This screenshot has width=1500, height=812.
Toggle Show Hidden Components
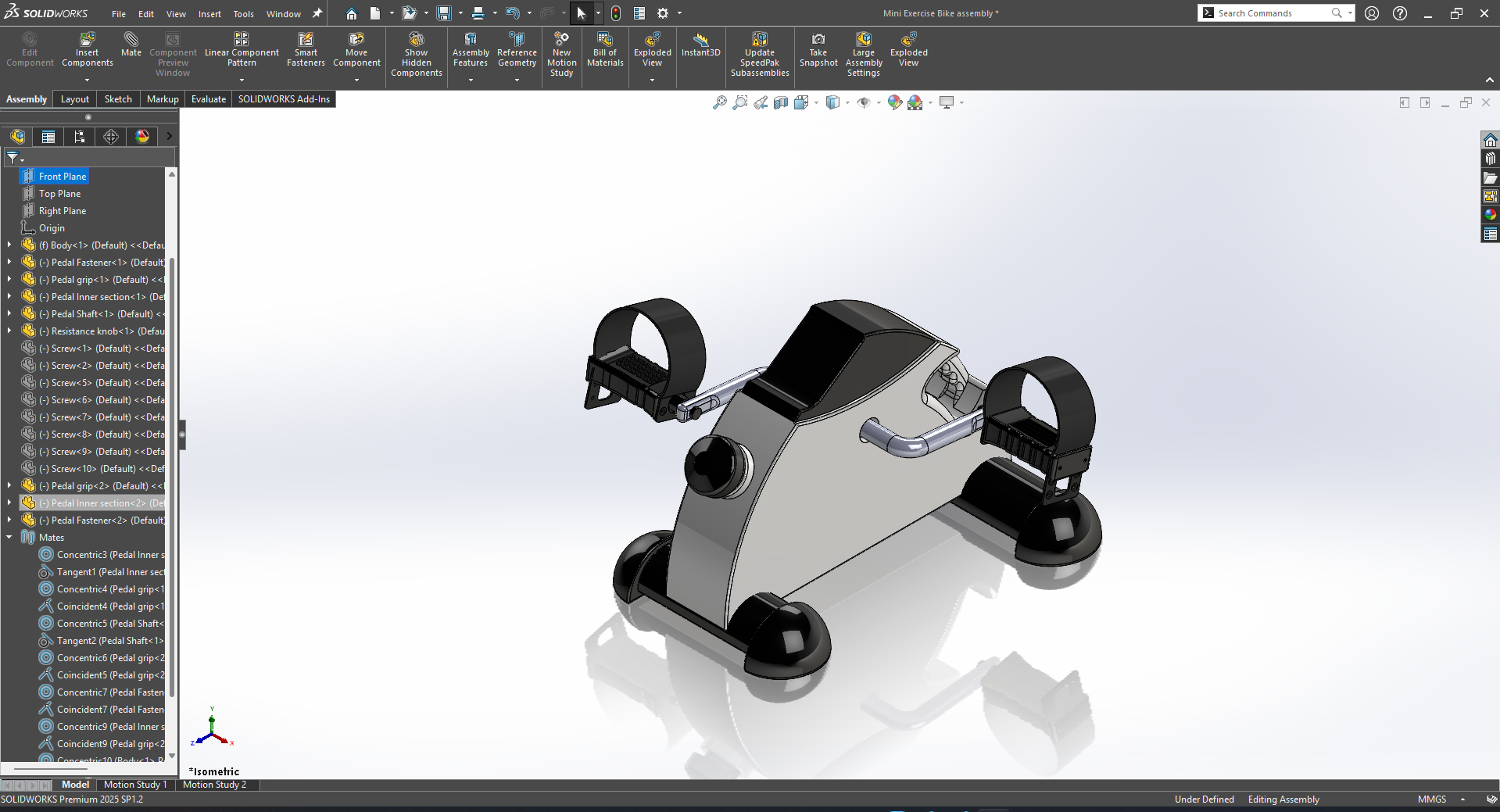pos(417,41)
